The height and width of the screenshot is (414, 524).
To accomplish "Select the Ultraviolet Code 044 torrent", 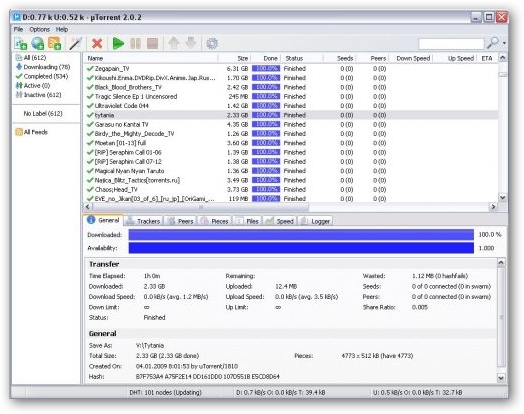I will 291,106.
